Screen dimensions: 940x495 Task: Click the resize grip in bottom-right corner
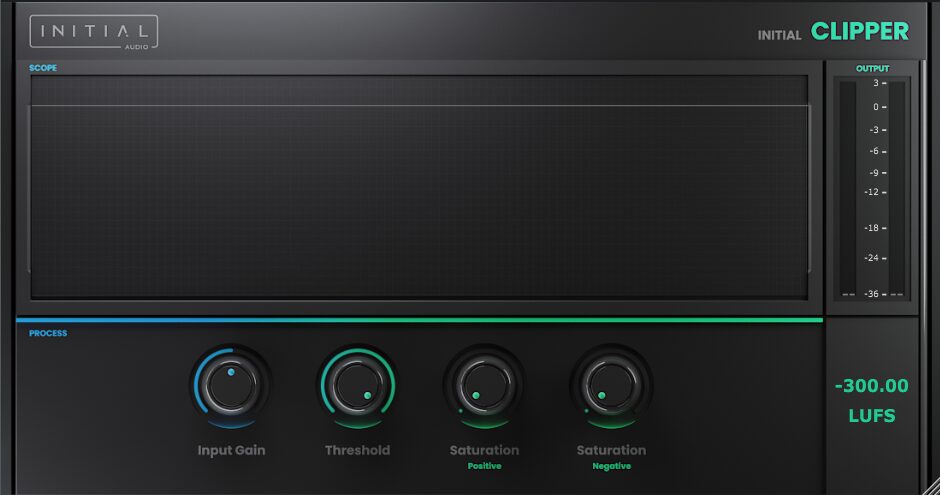click(930, 486)
